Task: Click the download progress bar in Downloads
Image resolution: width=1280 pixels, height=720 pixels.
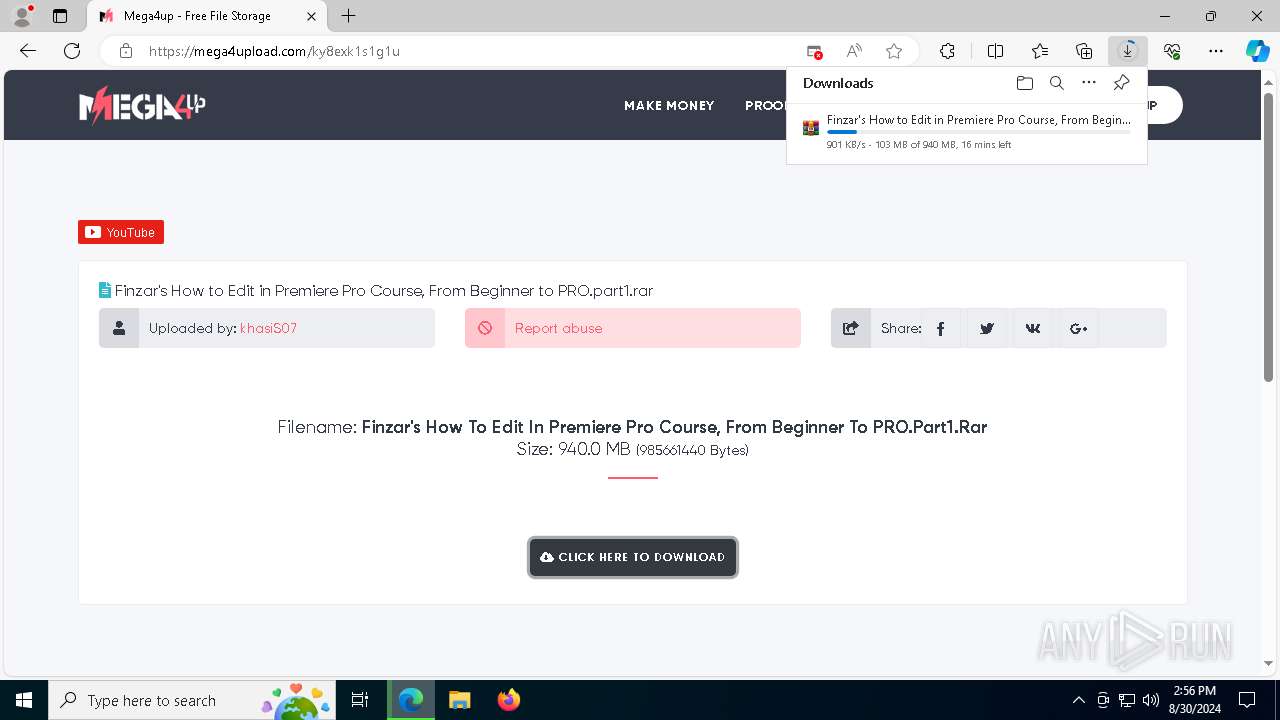Action: [979, 132]
